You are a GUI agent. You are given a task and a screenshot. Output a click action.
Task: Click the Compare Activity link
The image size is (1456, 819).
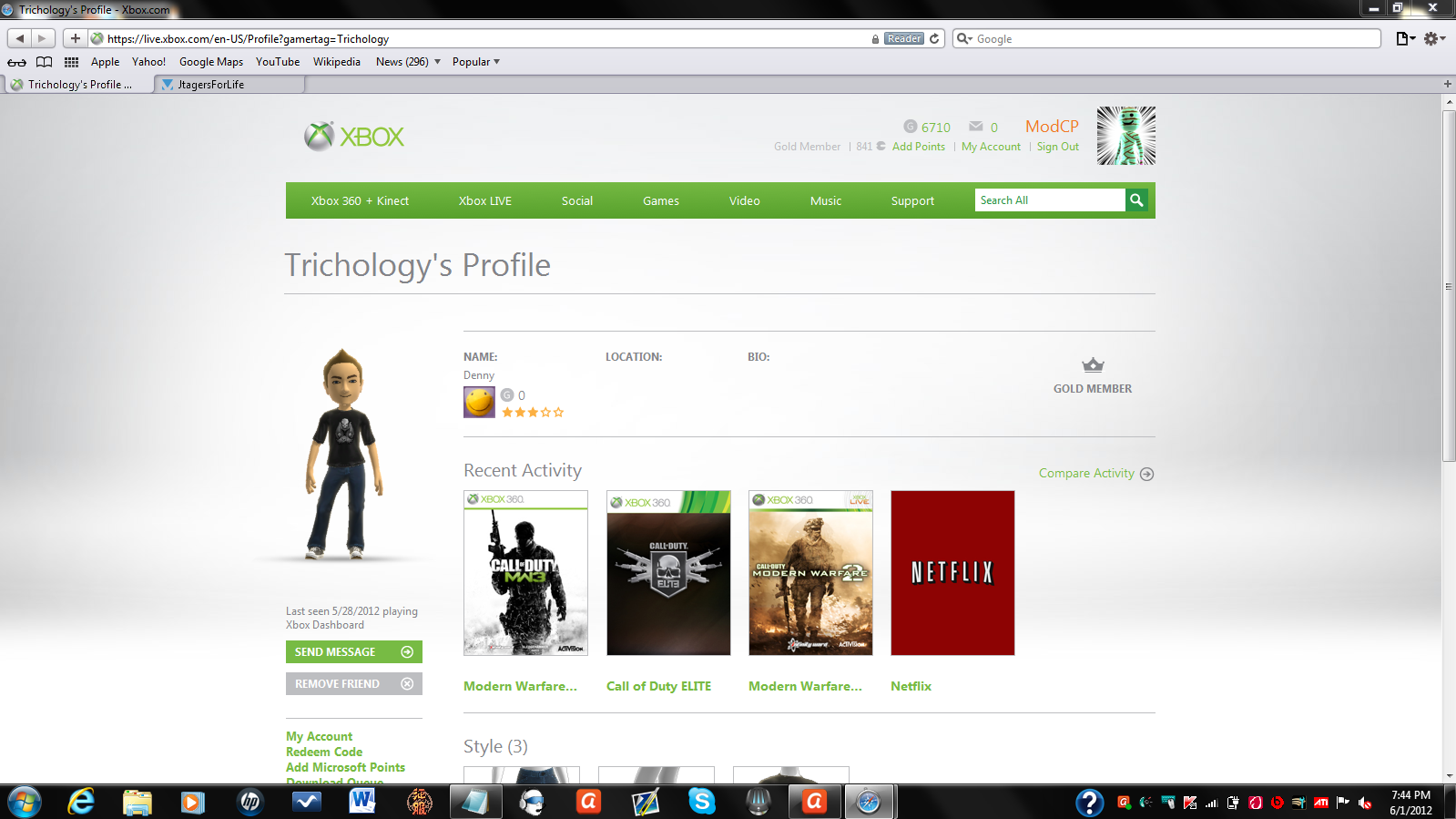pyautogui.click(x=1096, y=474)
